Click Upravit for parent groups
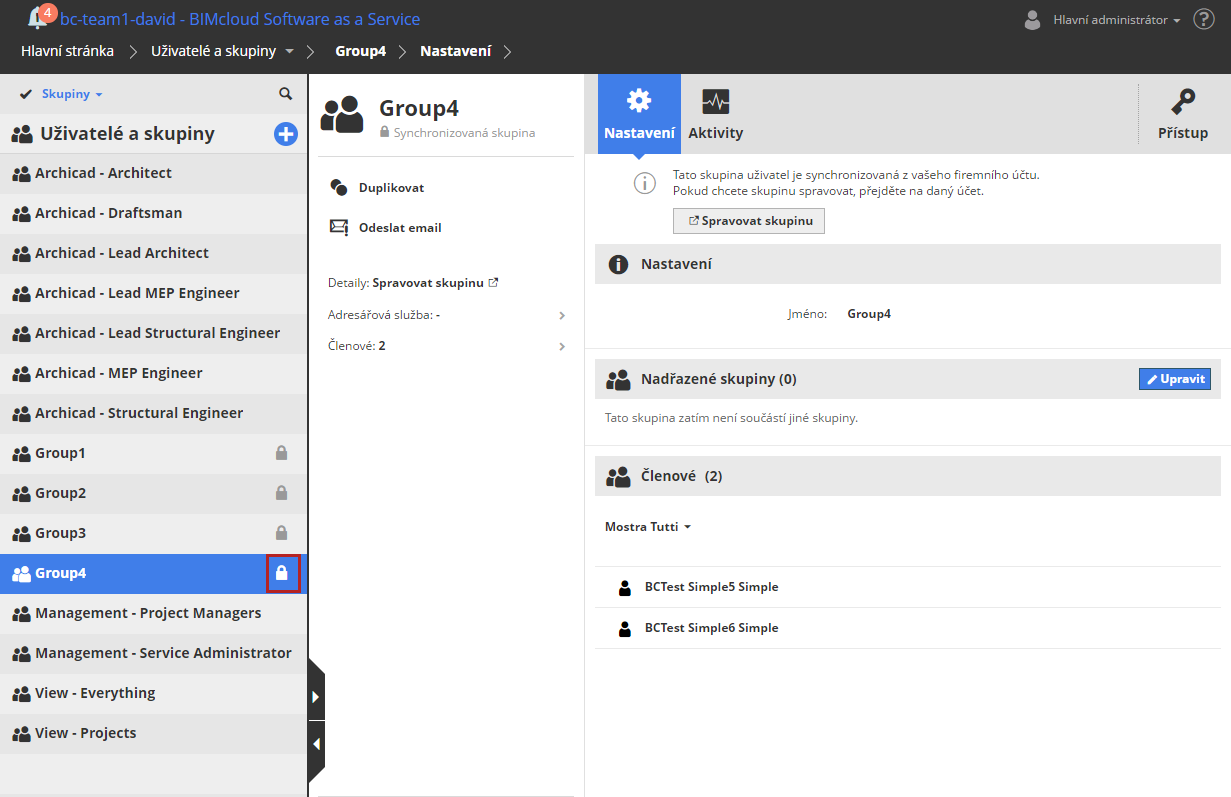This screenshot has width=1231, height=797. point(1174,379)
